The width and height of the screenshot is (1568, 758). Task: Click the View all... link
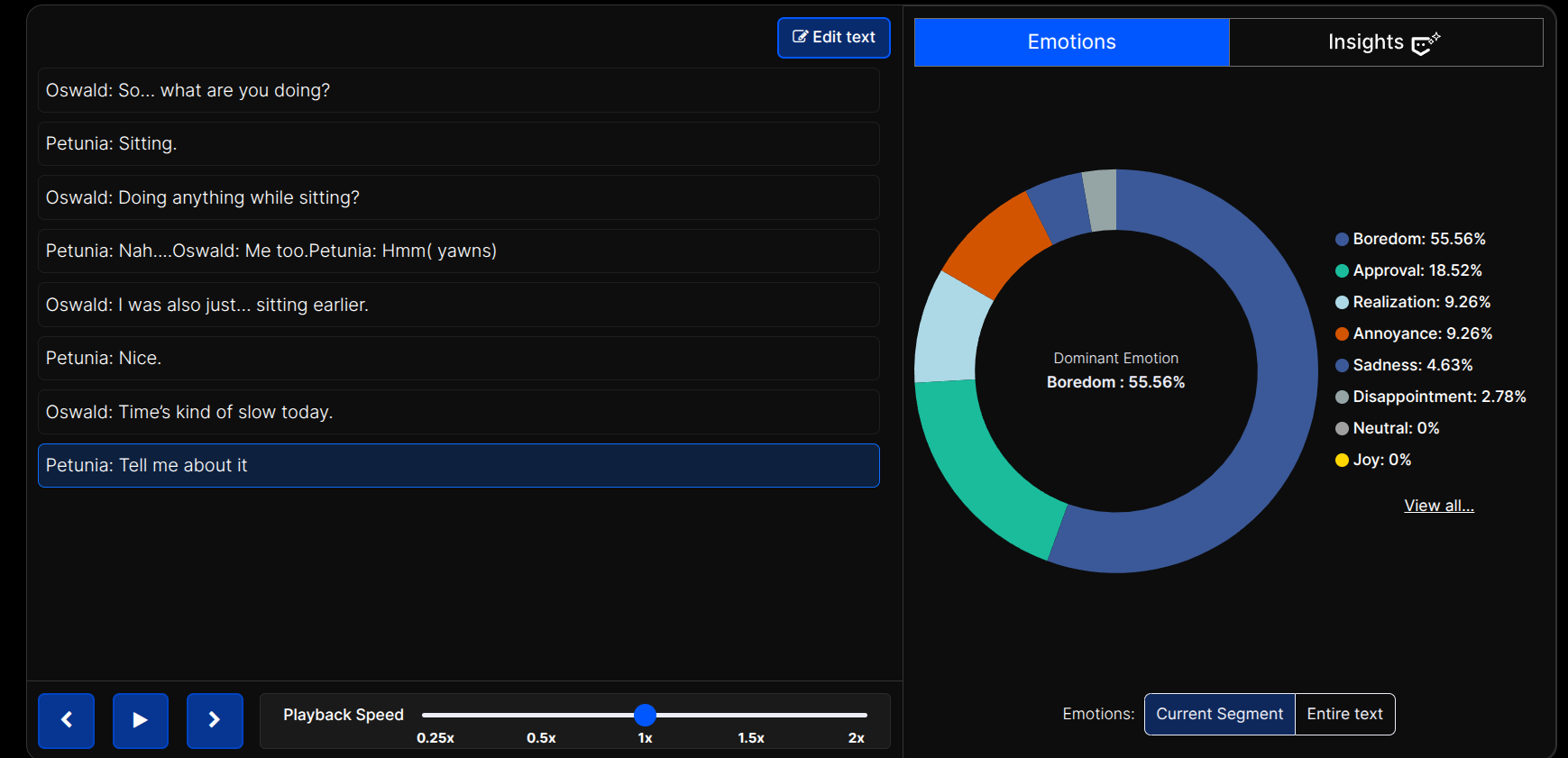point(1438,506)
